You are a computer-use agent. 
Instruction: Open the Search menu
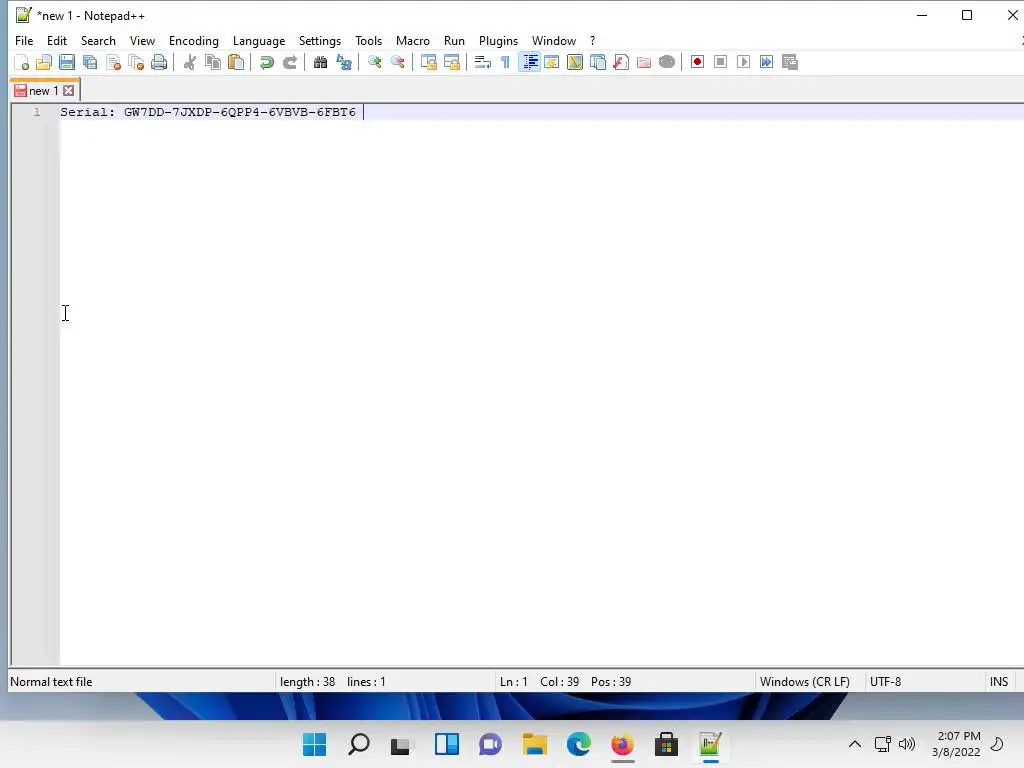pyautogui.click(x=98, y=40)
